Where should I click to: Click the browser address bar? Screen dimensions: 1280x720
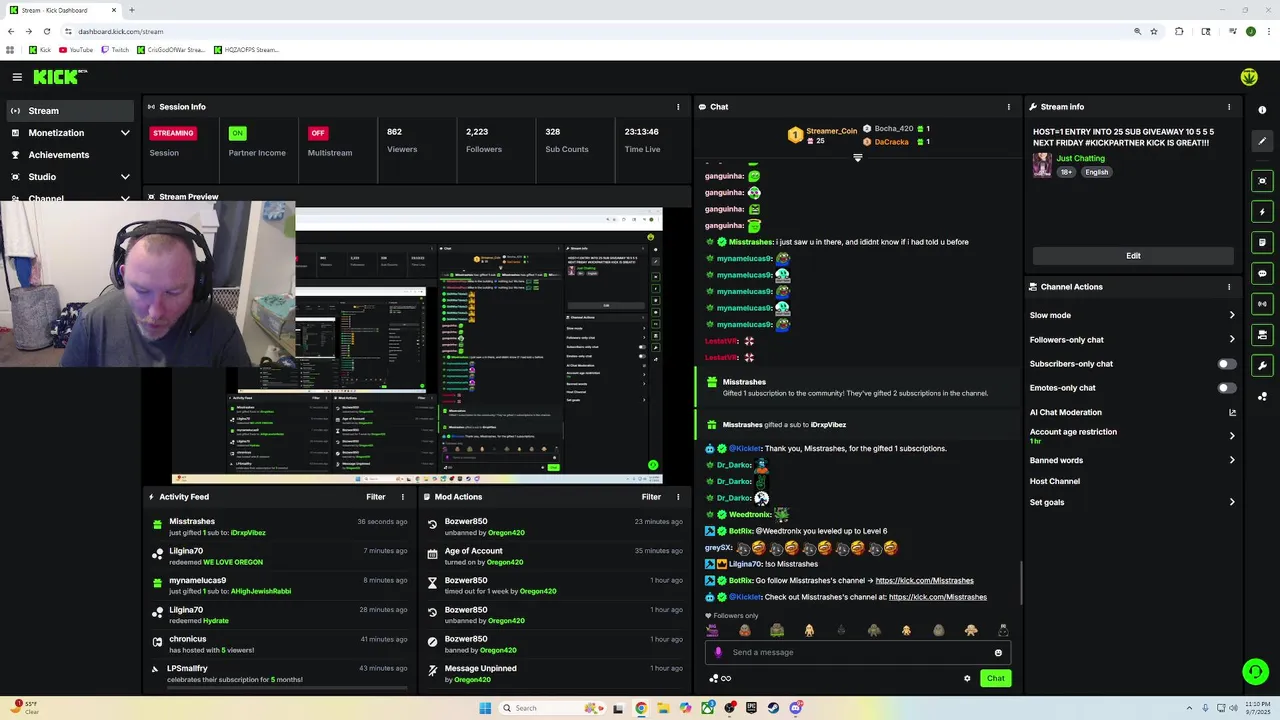(600, 31)
